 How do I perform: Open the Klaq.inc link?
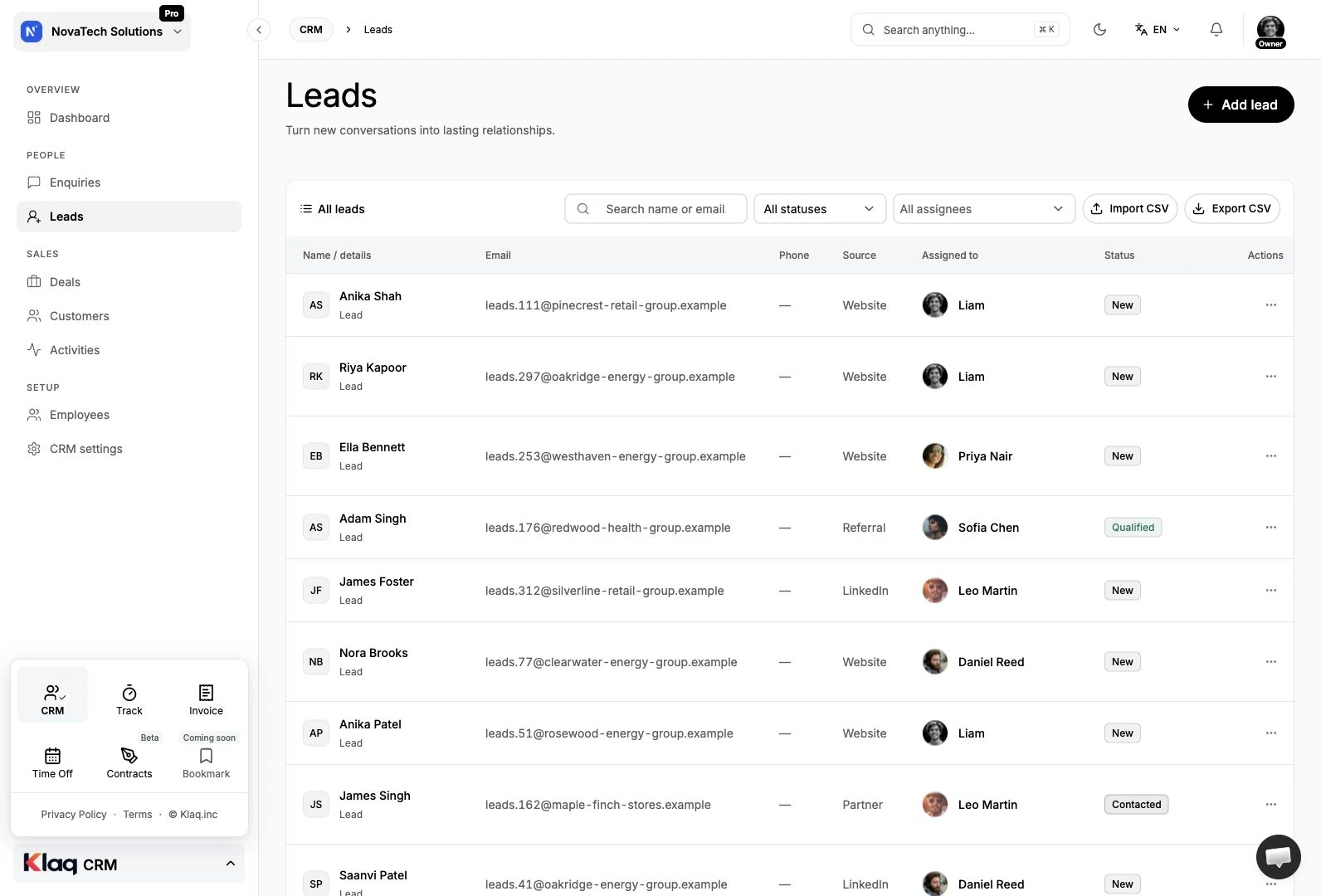point(193,815)
